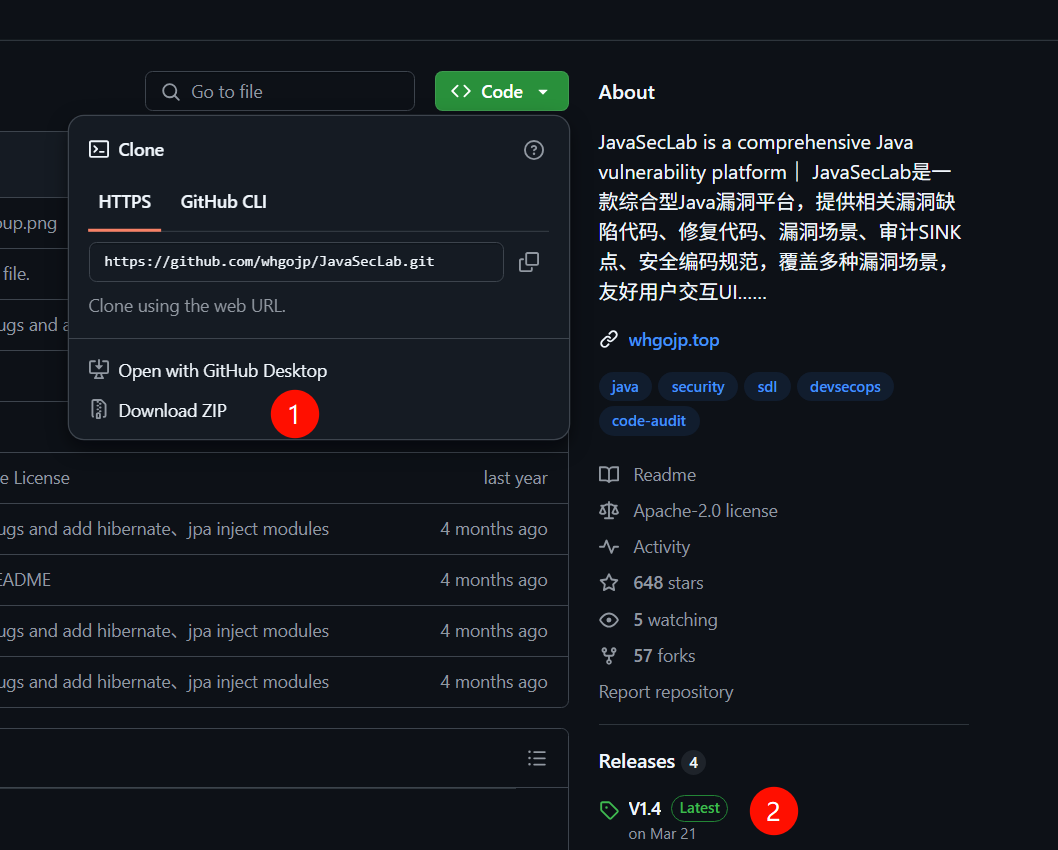The width and height of the screenshot is (1058, 850).
Task: Click the 'Clone using the web URL.' text
Action: [188, 306]
